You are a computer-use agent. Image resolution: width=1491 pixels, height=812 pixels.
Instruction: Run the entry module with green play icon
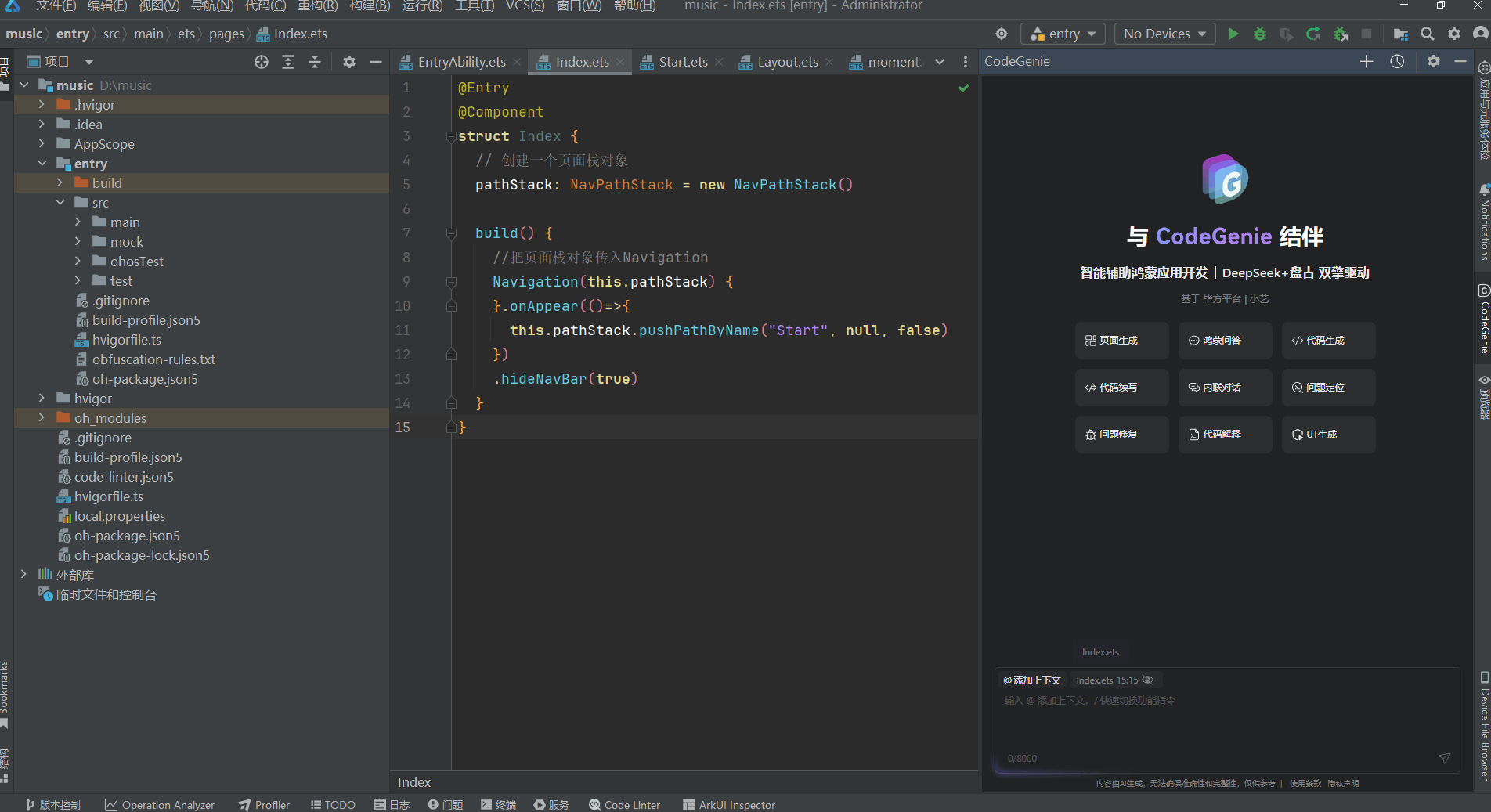(x=1233, y=34)
